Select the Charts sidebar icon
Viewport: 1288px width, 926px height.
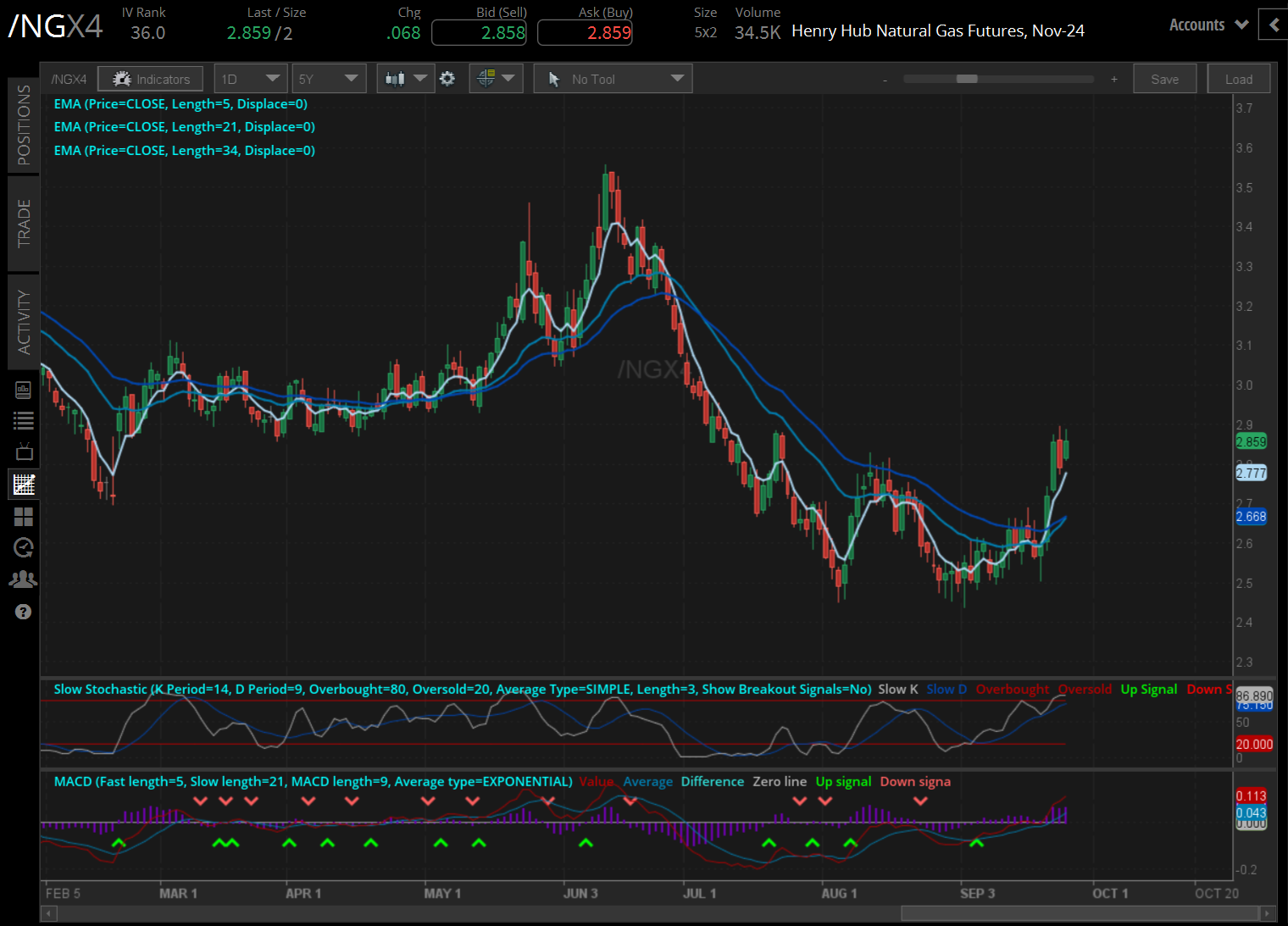point(23,484)
